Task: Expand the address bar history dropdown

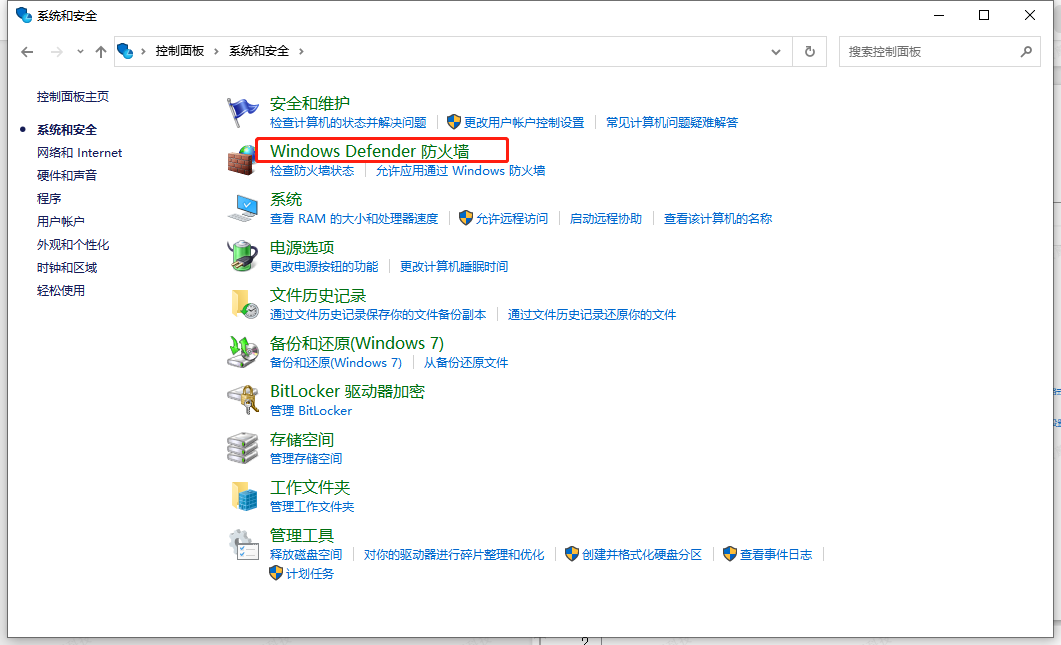Action: (x=775, y=52)
